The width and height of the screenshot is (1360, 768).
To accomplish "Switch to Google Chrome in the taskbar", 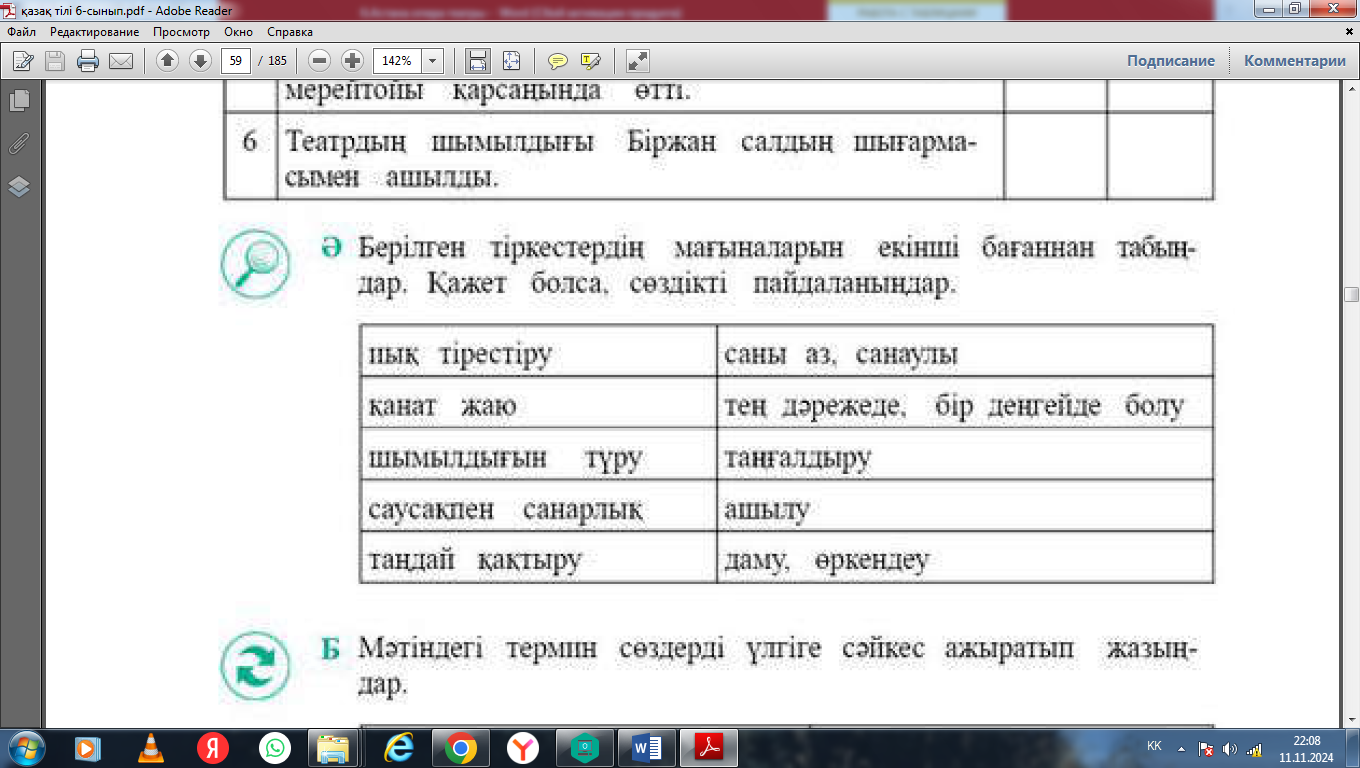I will click(460, 747).
